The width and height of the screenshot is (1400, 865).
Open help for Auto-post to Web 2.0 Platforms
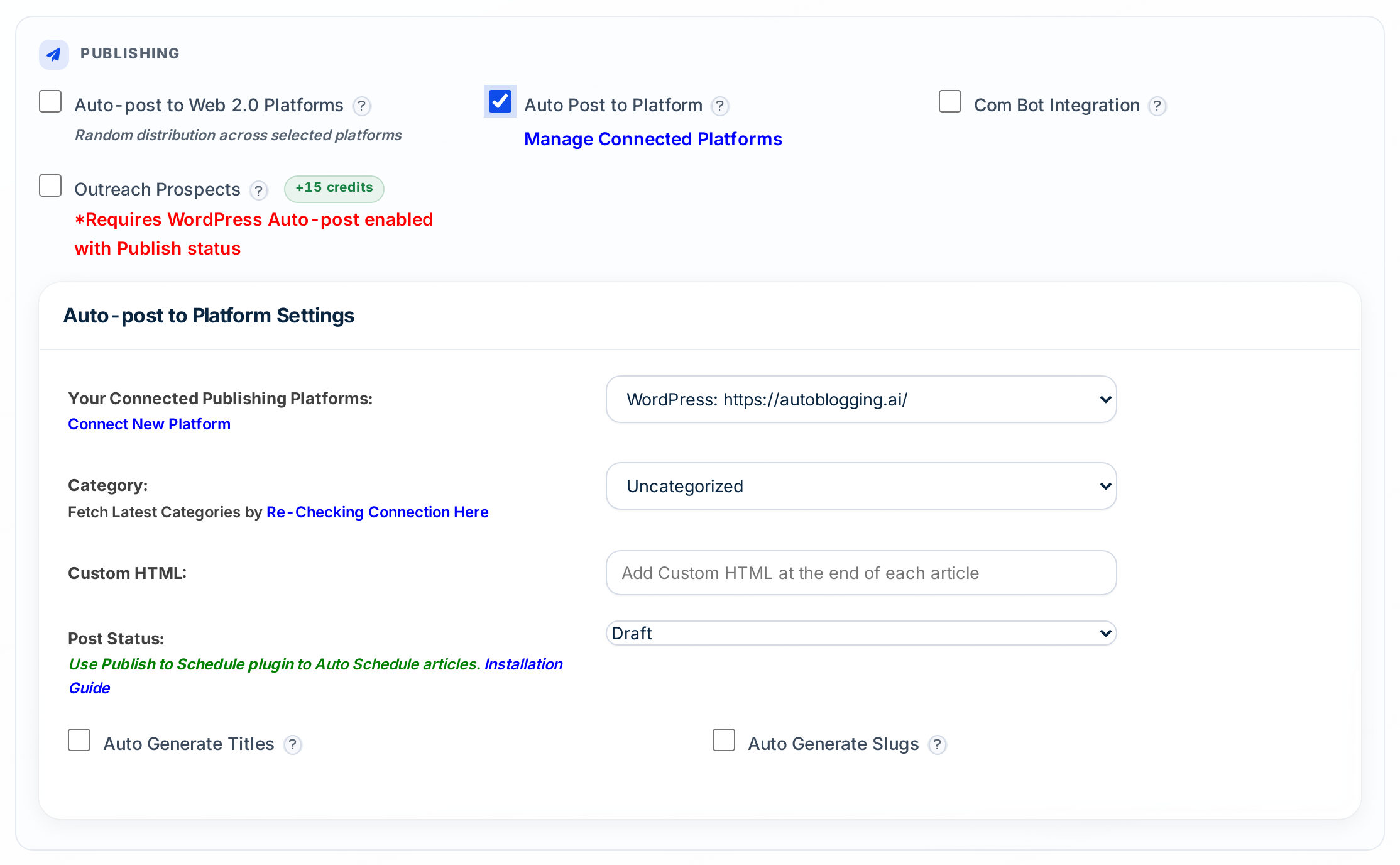[x=361, y=106]
